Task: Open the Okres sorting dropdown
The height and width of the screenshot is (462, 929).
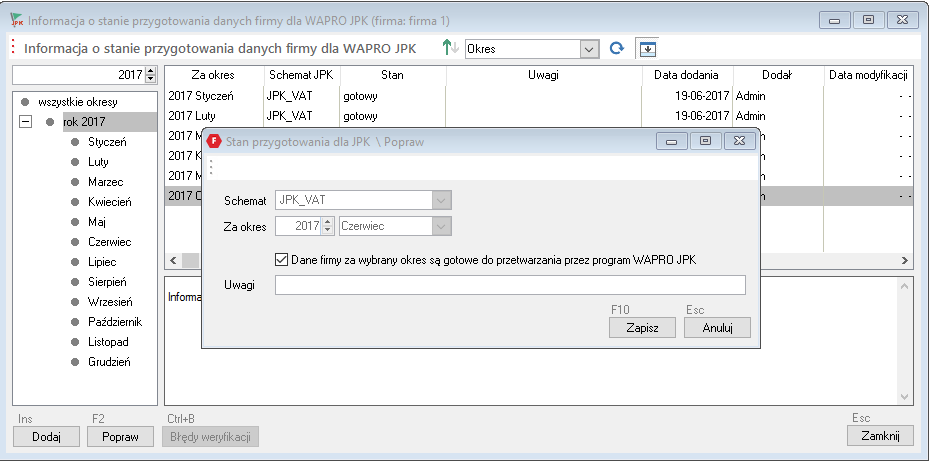Action: [588, 49]
